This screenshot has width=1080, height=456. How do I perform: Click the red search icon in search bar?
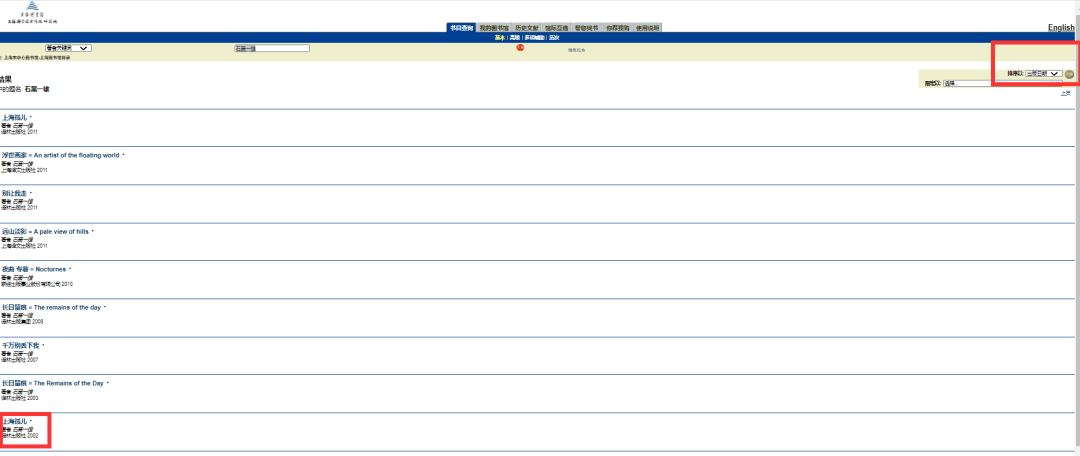click(x=520, y=48)
